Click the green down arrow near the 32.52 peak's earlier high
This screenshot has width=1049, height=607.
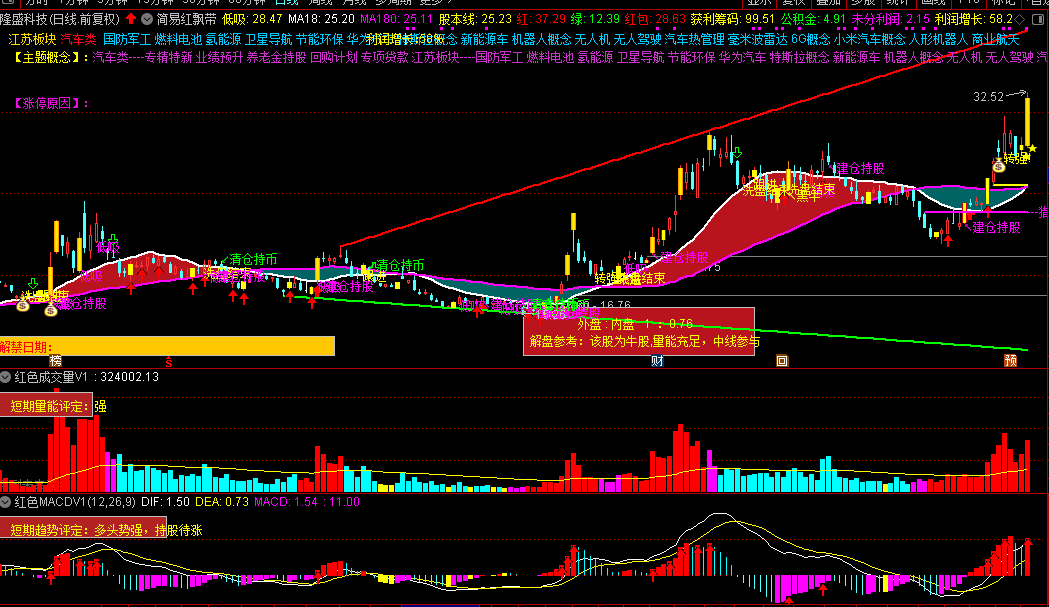tap(737, 154)
